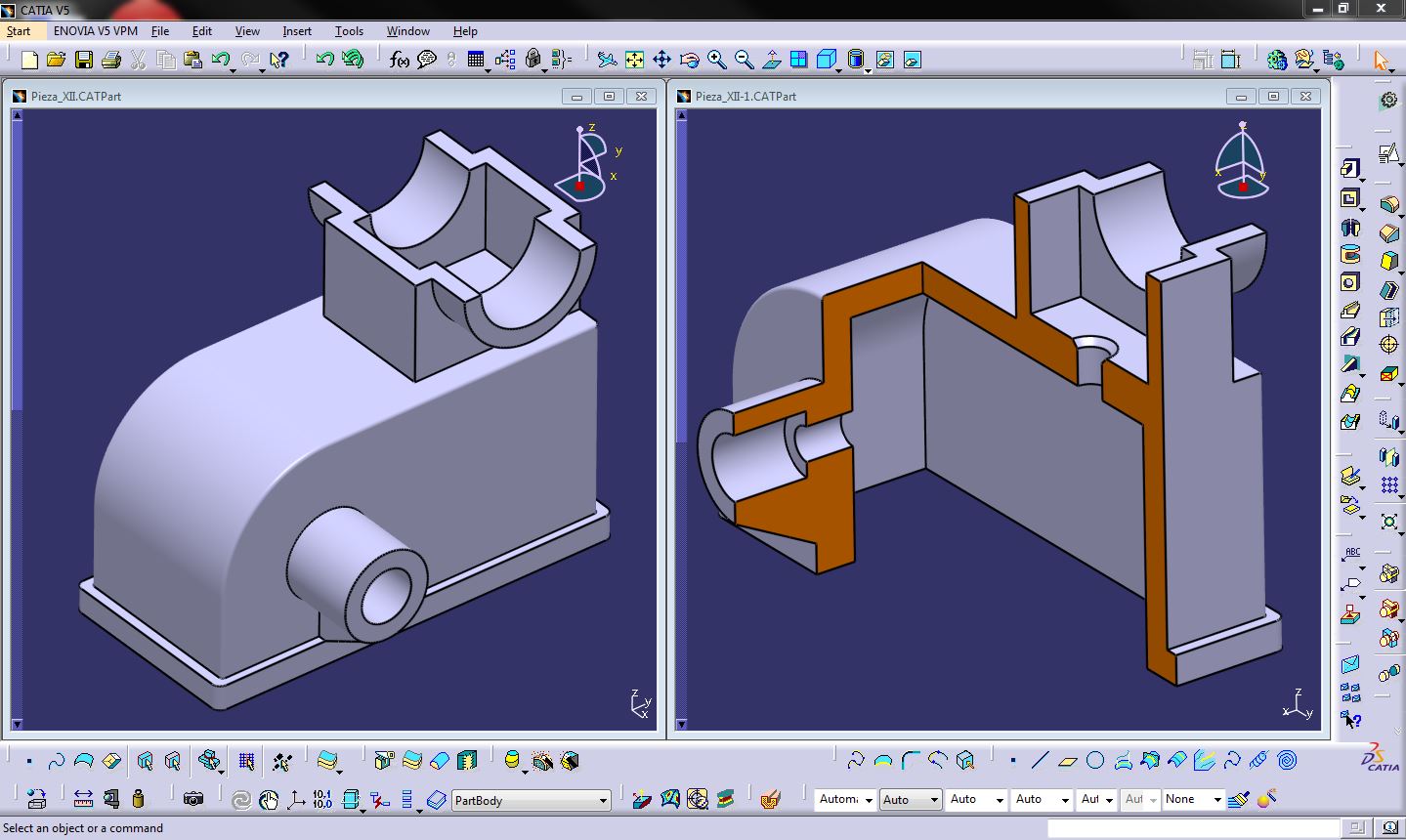Viewport: 1406px width, 840px height.
Task: Open the Formula f(x) tool
Action: click(399, 60)
